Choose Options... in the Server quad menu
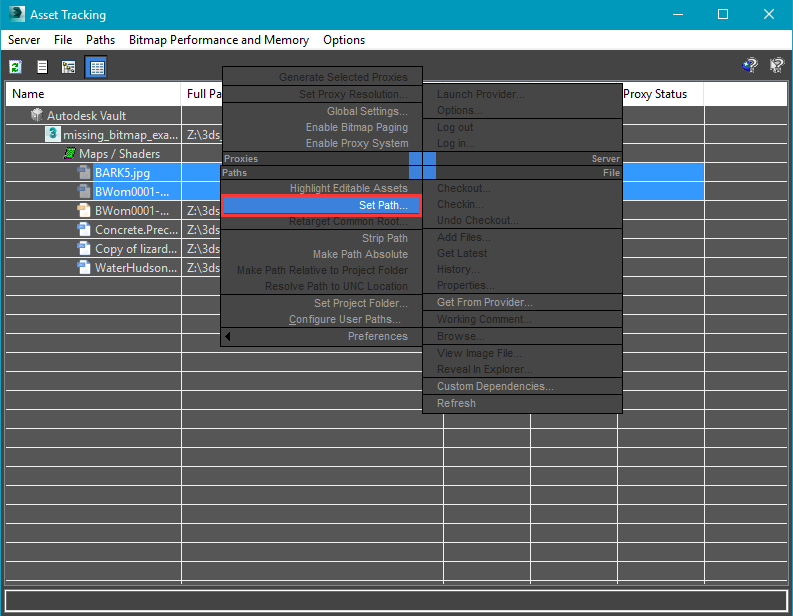The height and width of the screenshot is (616, 793). 459,110
